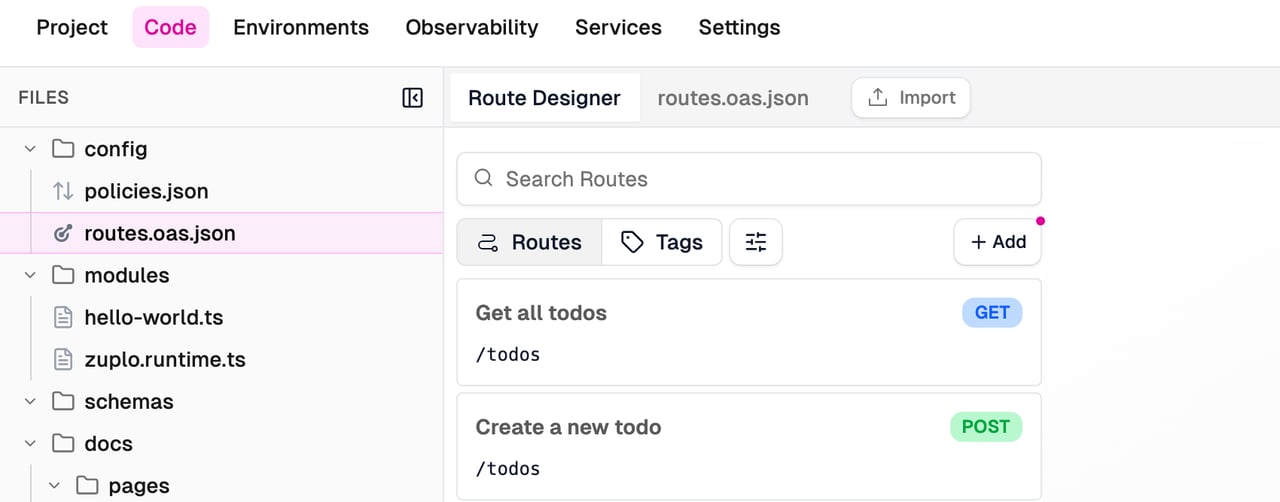Collapse the docs folder chevron
This screenshot has height=502, width=1280.
[30, 443]
